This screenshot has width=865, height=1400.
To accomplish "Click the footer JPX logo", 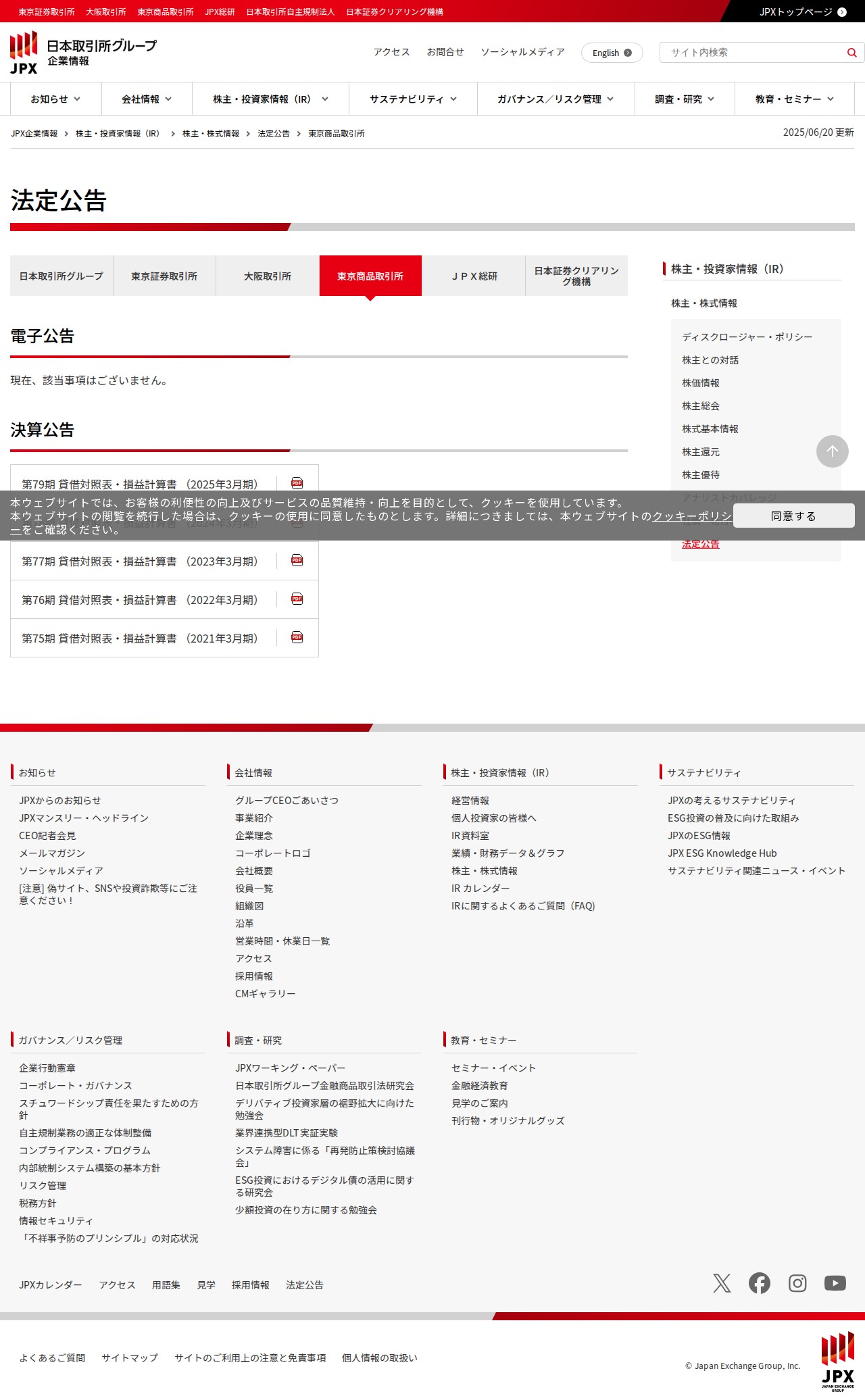I will (838, 1361).
